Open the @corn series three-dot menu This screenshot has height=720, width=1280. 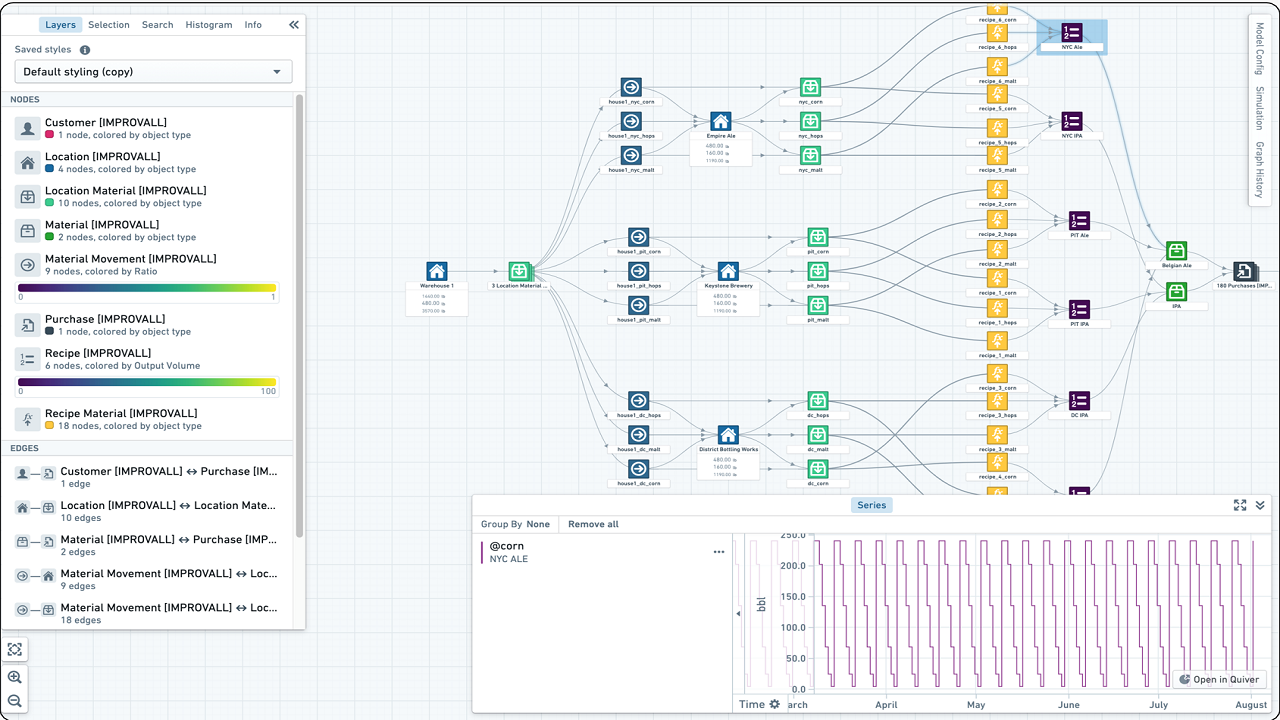click(719, 552)
